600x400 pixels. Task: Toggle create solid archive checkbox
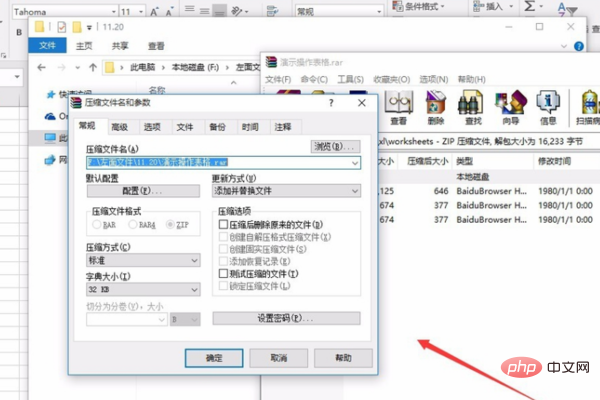(x=223, y=249)
